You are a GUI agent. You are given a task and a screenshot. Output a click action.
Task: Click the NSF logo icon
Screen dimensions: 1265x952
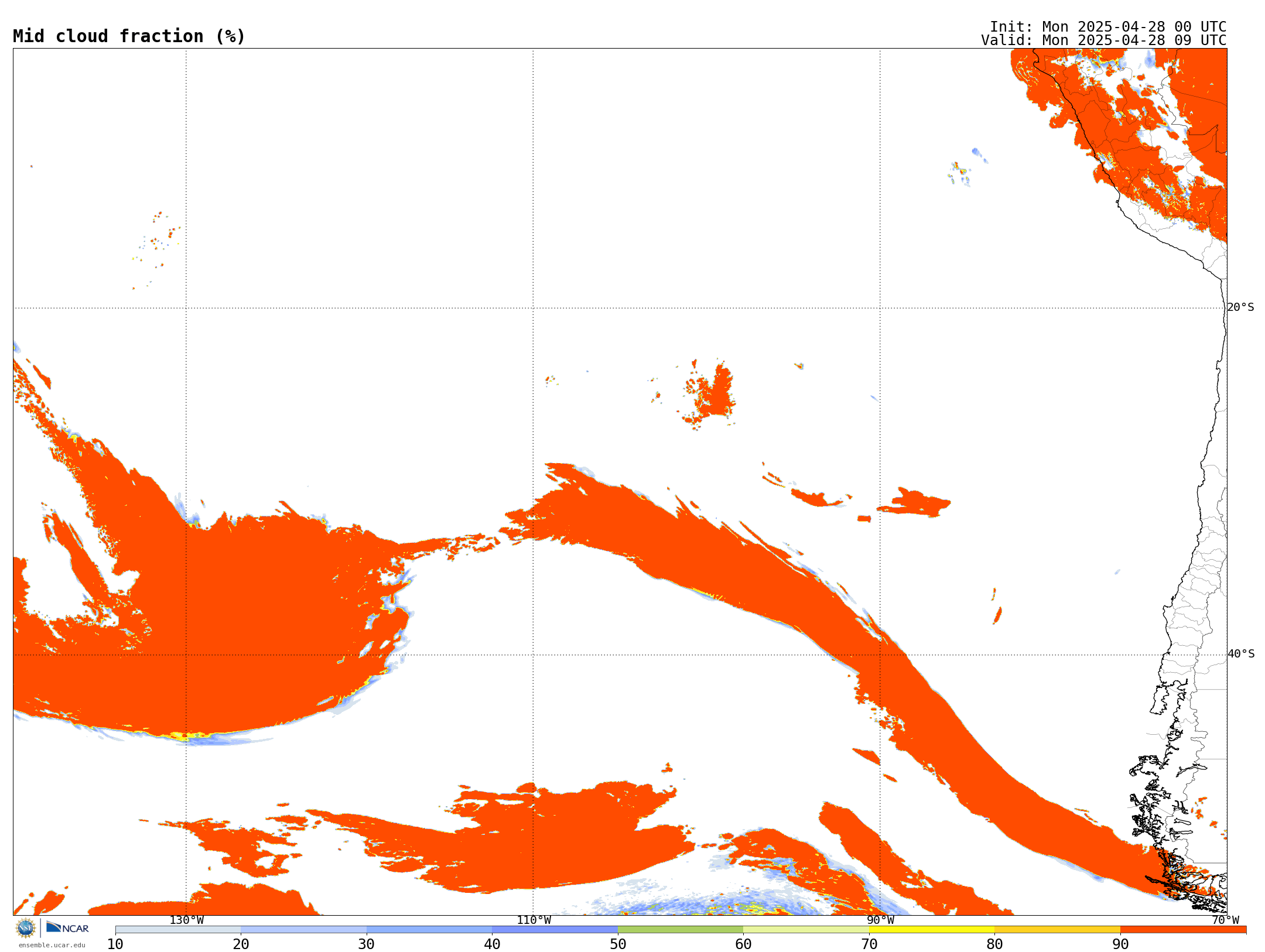[26, 928]
